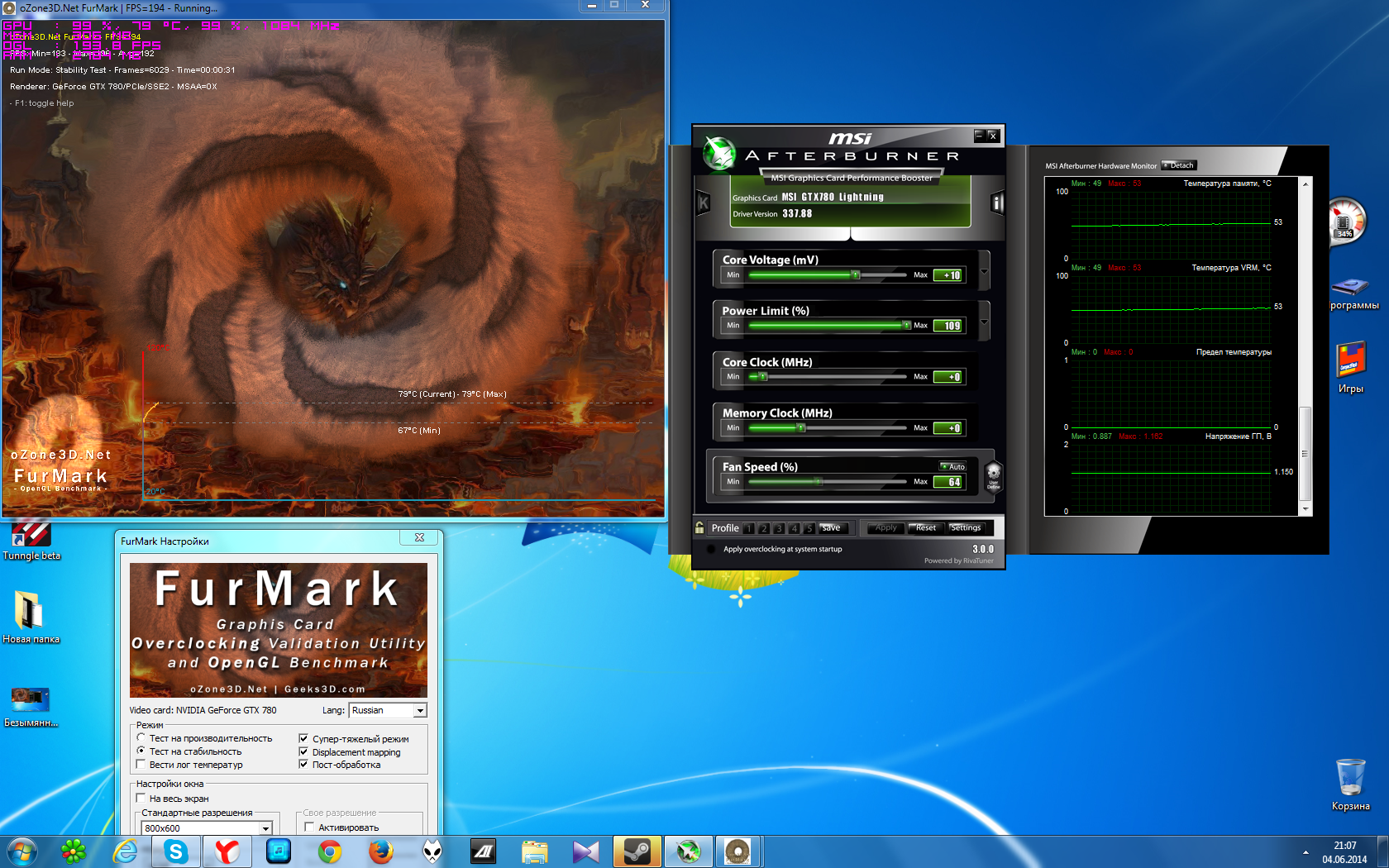
Task: Select profile slot 5
Action: pos(809,528)
